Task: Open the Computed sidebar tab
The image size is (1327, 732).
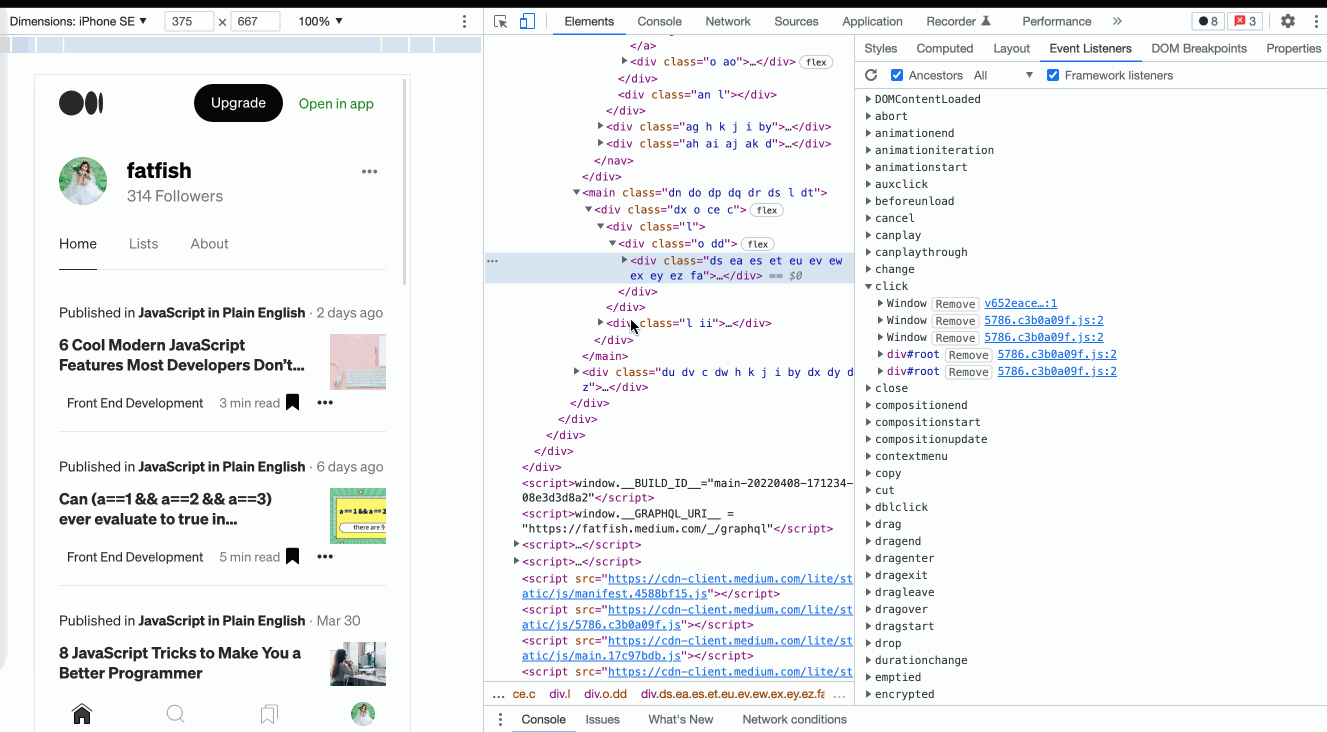Action: click(945, 48)
